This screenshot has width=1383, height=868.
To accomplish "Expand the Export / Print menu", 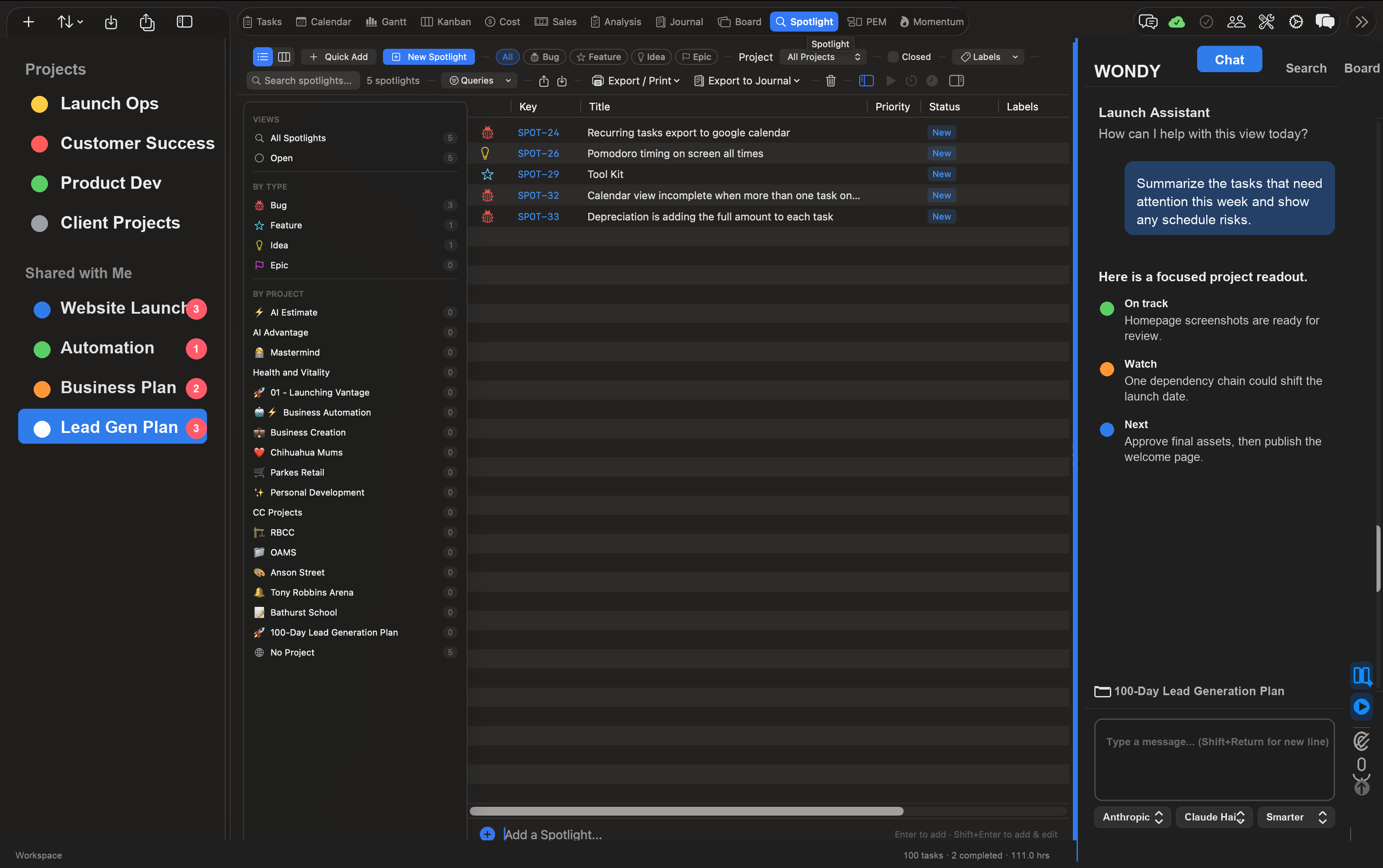I will point(635,81).
